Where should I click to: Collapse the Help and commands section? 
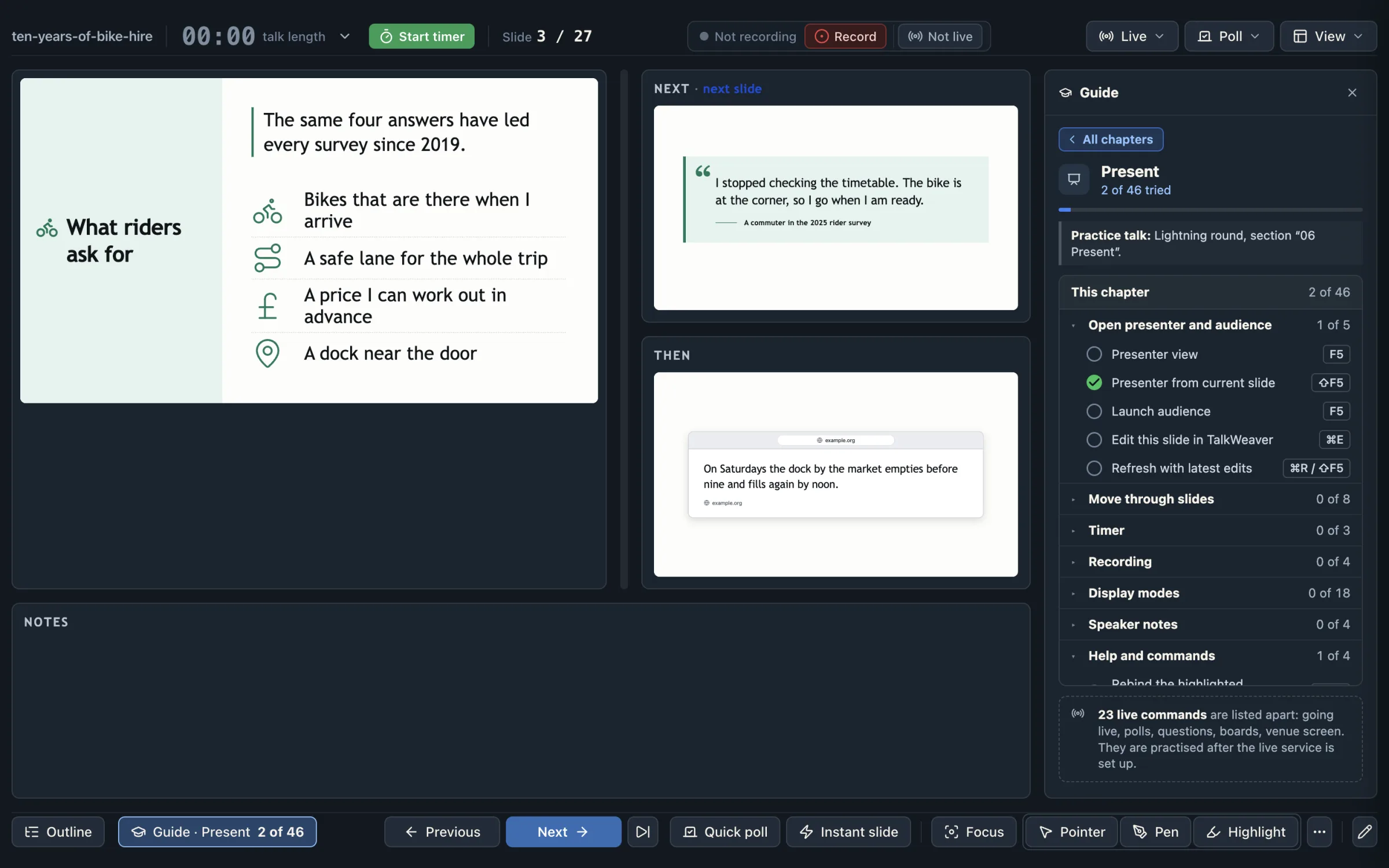tap(1210, 656)
